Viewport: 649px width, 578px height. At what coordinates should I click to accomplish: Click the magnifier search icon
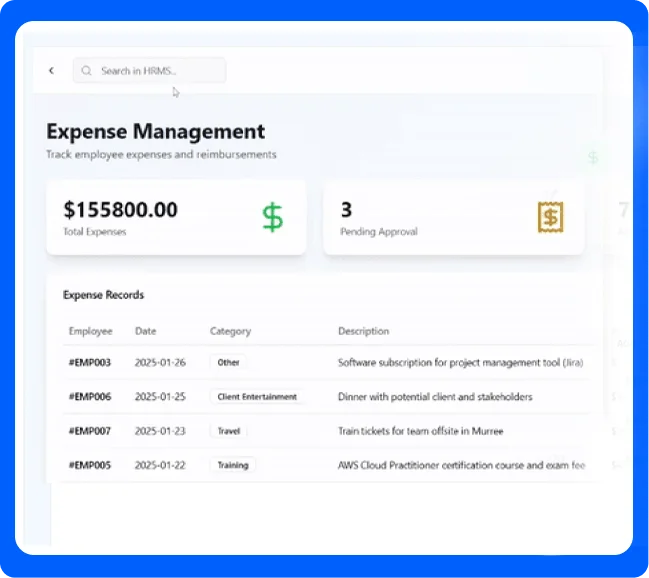click(x=87, y=71)
